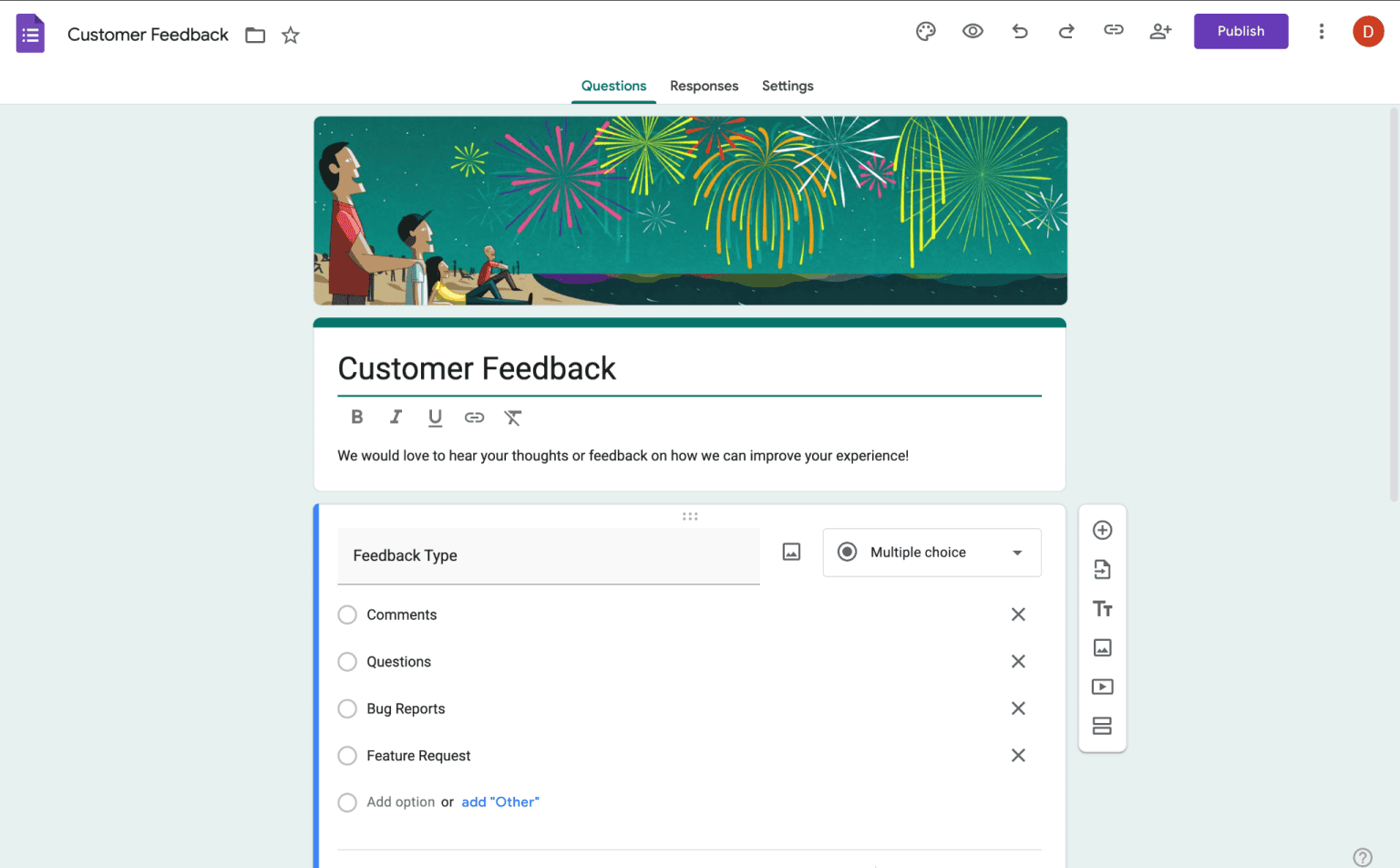Open help icon at bottom right
Screen dimensions: 1400x868
pos(1362,857)
